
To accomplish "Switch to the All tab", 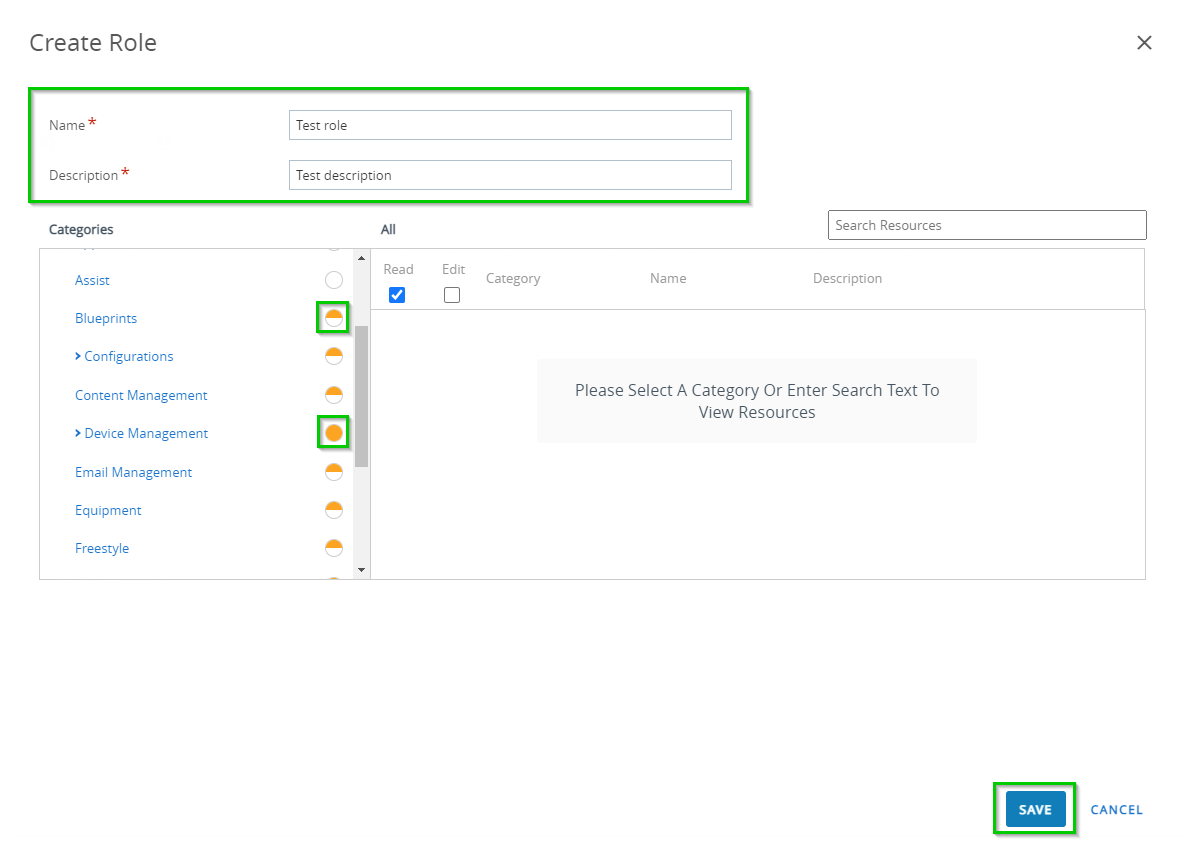I will click(x=388, y=229).
